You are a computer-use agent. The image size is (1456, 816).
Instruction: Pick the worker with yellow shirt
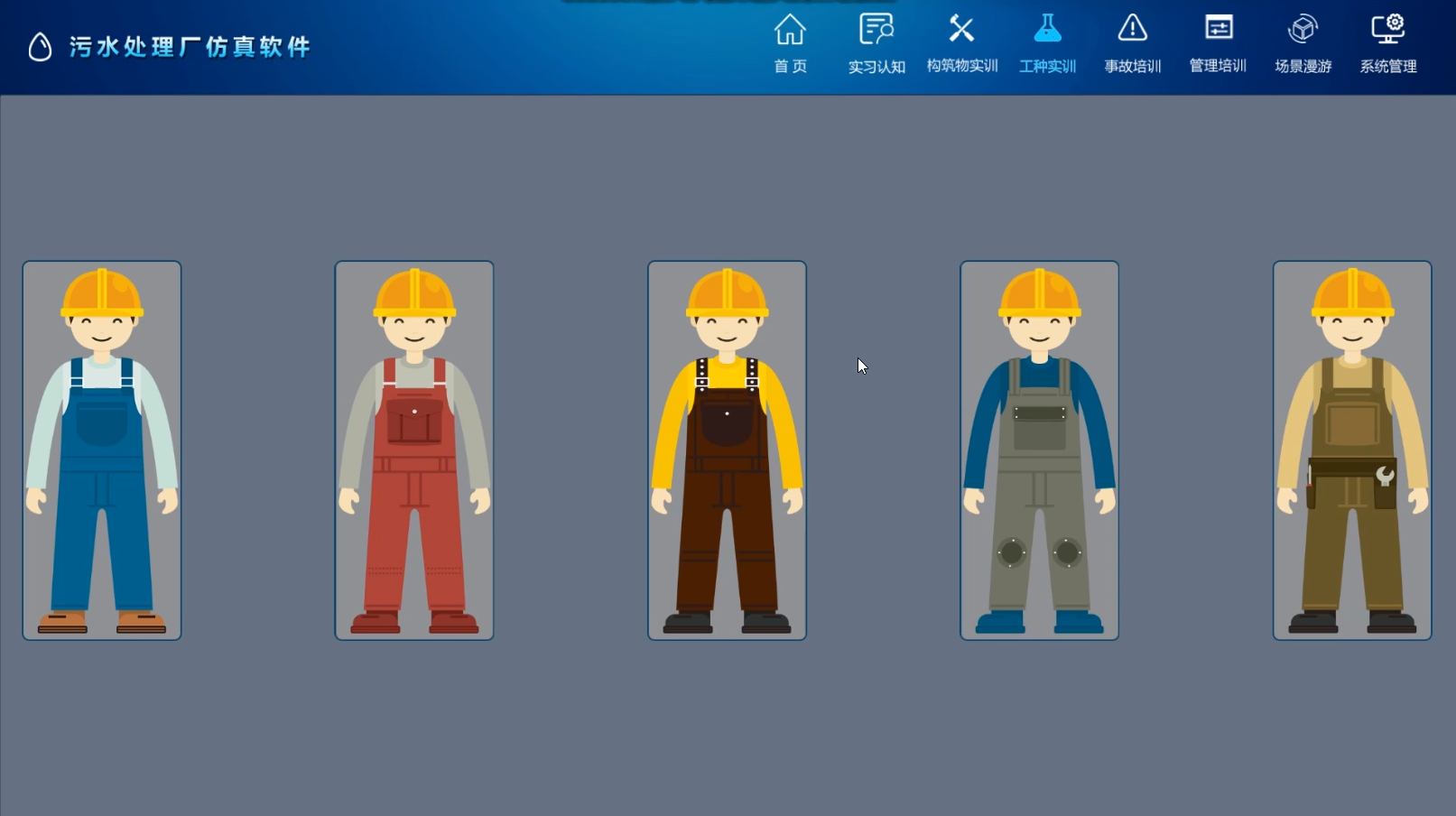[x=727, y=450]
